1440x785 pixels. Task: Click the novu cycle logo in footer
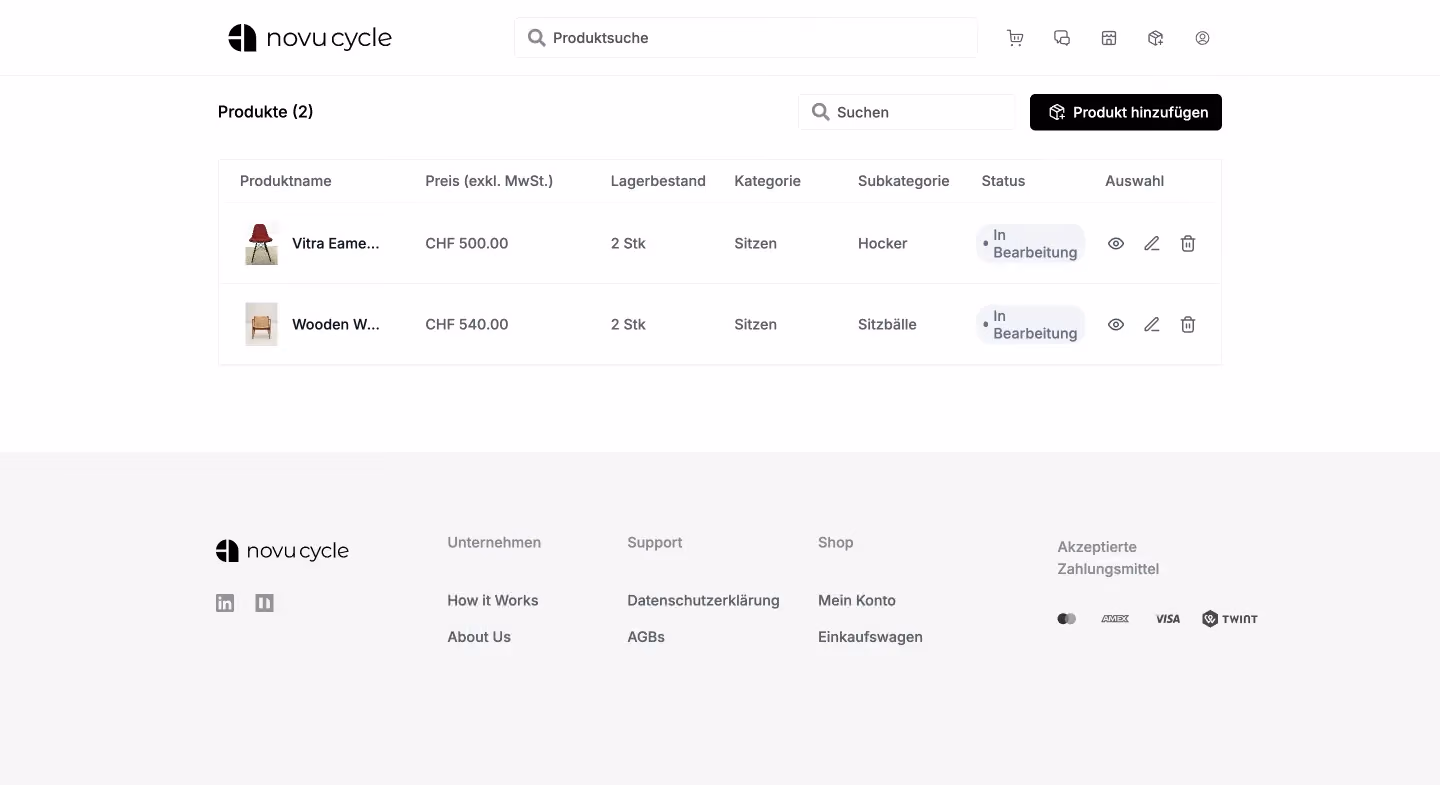tap(282, 551)
